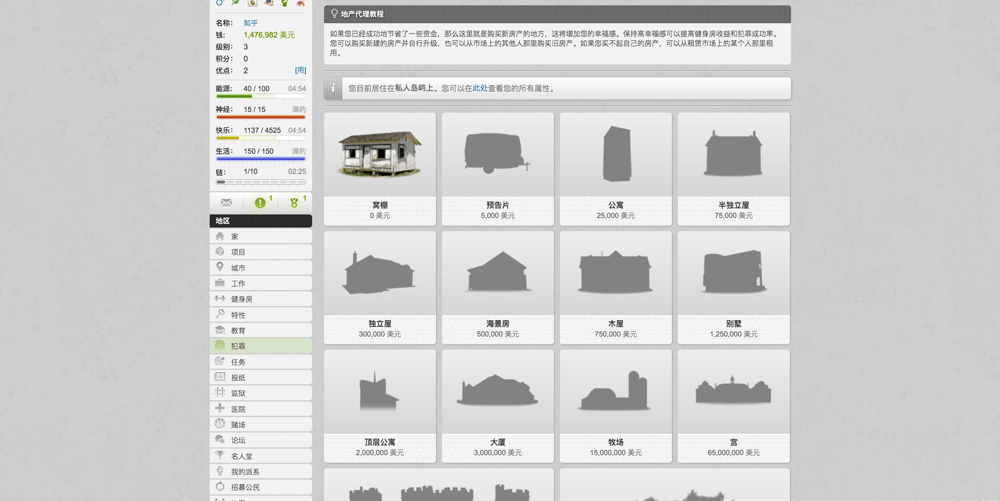Screen dimensions: 1000x501
Task: Click the energy value 40 / 100
Action: (256, 89)
